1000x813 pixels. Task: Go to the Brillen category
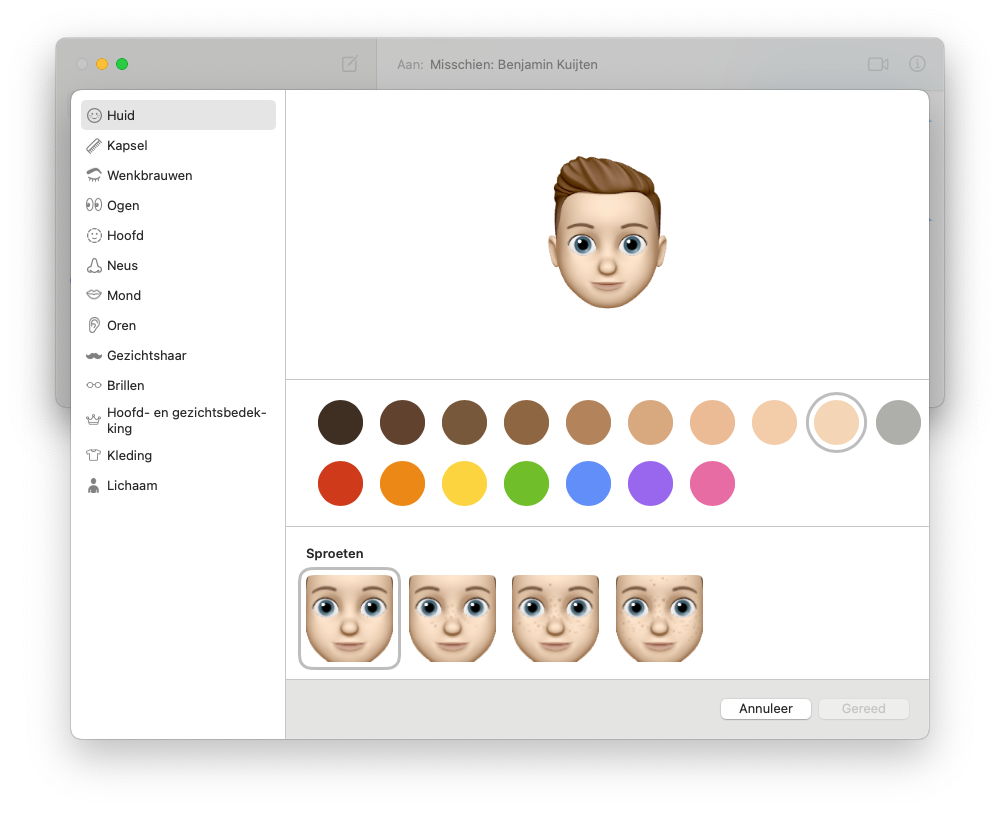point(179,385)
